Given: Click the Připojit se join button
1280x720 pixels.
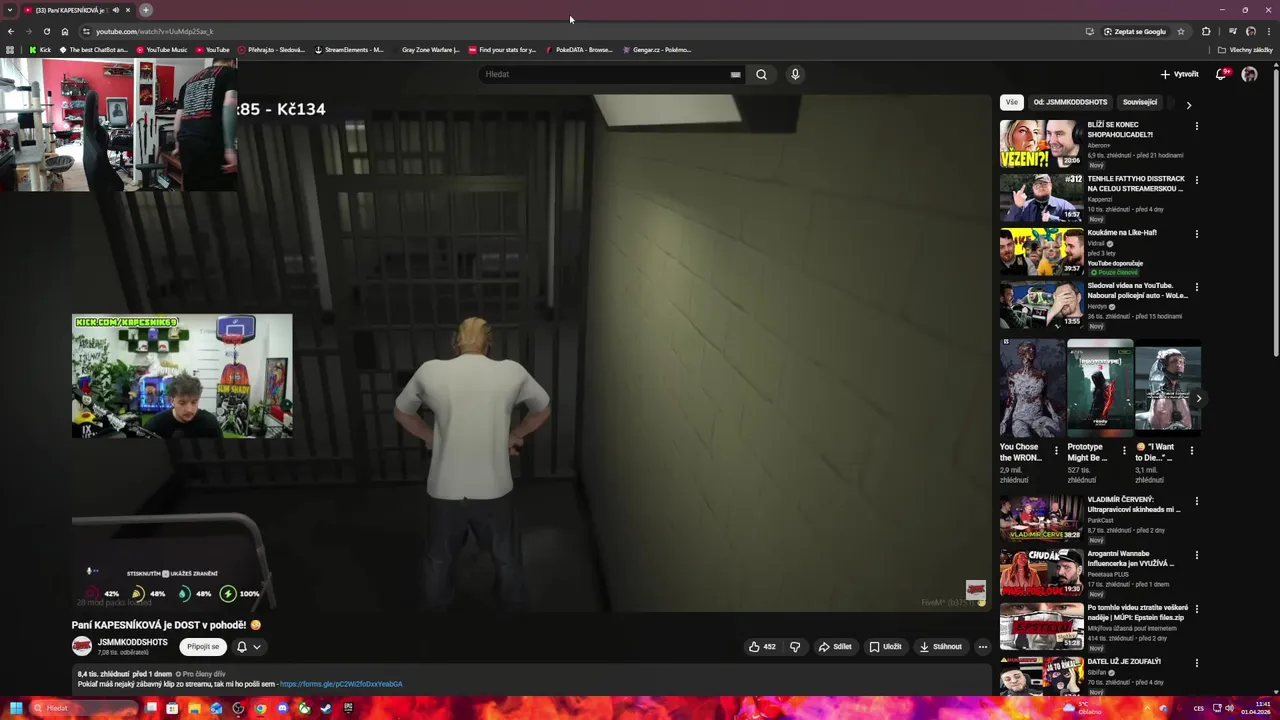Looking at the screenshot, I should coord(203,647).
